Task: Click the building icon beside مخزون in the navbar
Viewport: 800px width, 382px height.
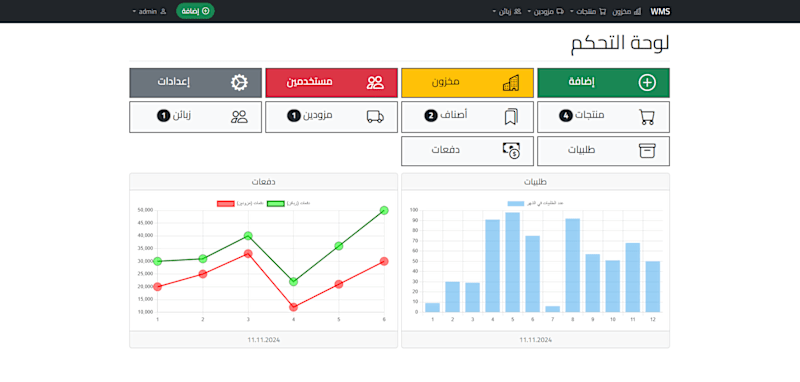Action: click(637, 11)
